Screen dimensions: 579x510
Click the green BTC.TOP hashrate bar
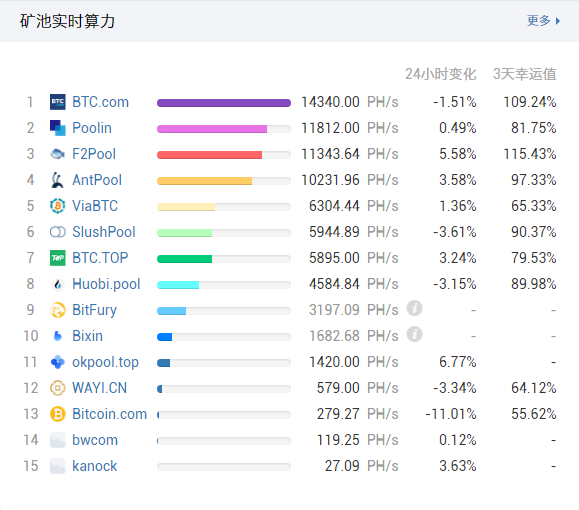tap(185, 259)
